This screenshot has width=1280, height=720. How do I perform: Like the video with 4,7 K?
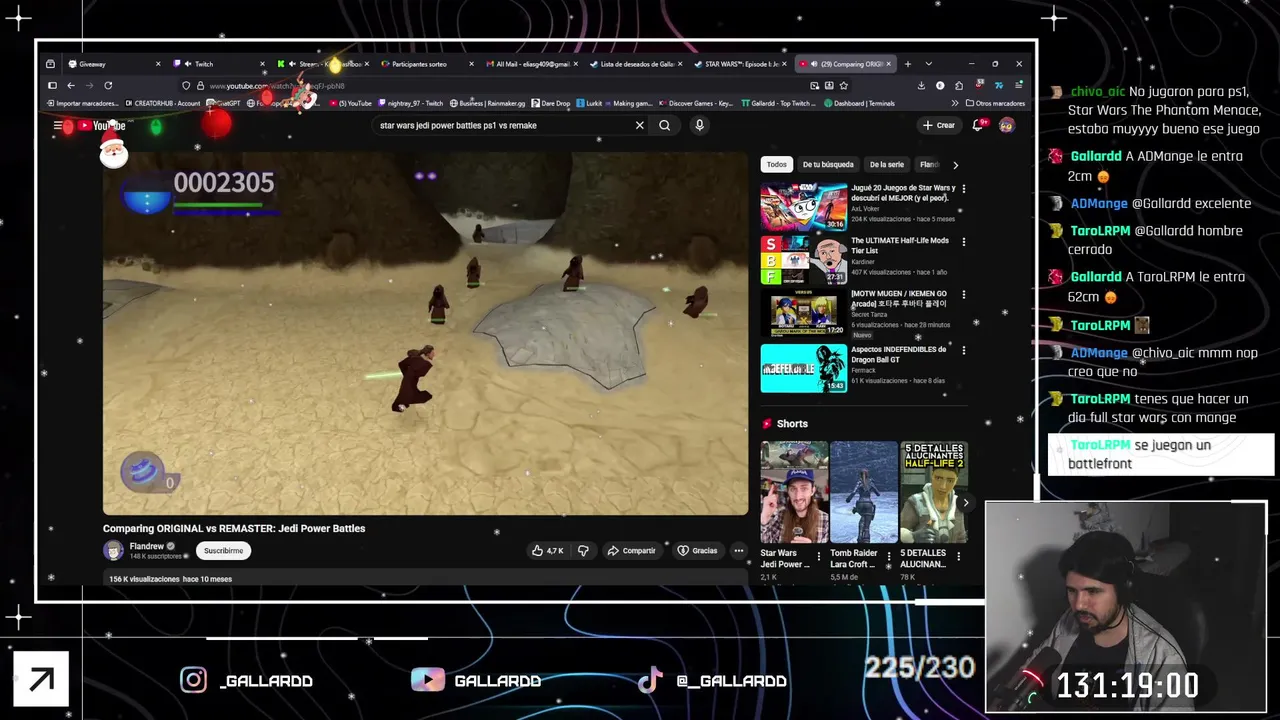tap(548, 550)
